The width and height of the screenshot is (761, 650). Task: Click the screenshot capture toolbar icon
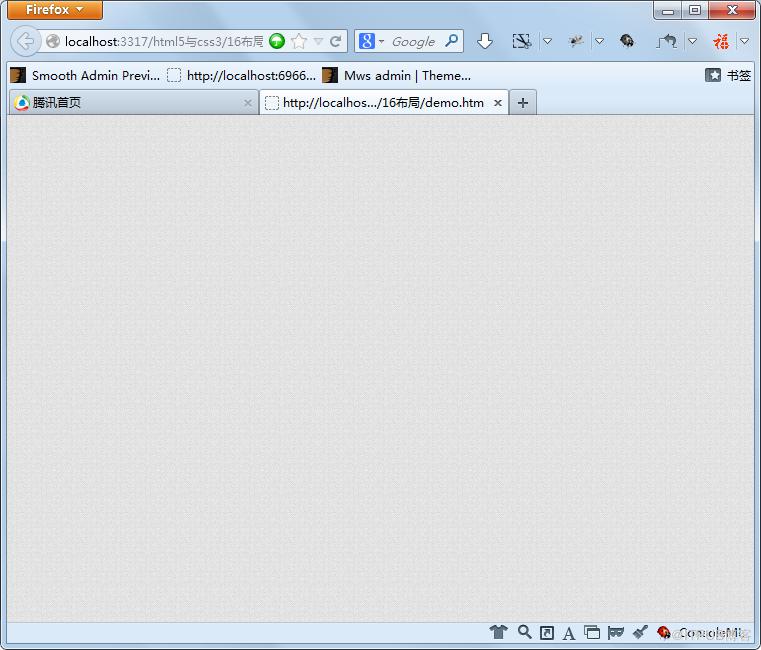point(522,41)
